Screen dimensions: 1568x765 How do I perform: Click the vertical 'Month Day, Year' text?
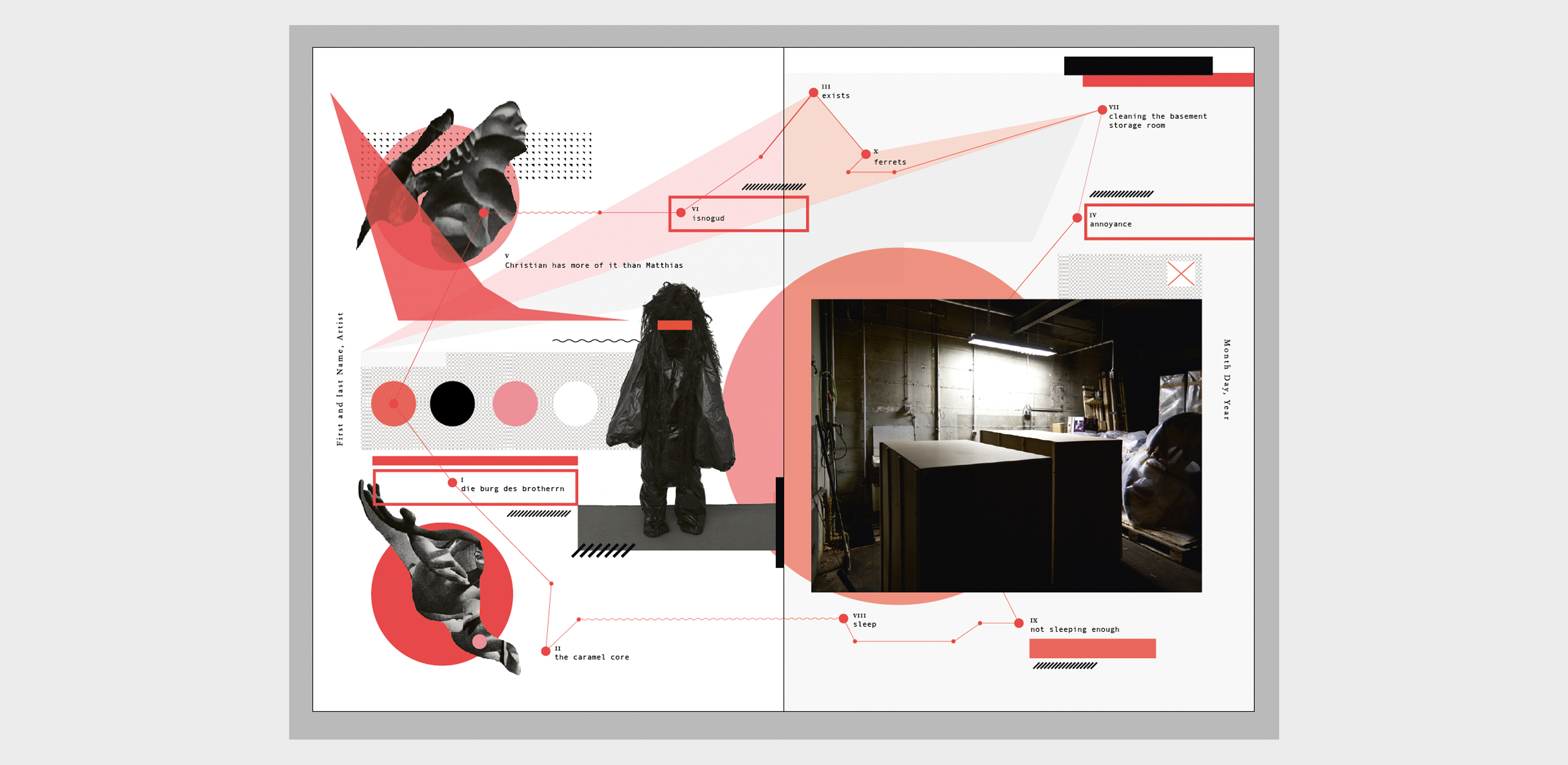1227,379
